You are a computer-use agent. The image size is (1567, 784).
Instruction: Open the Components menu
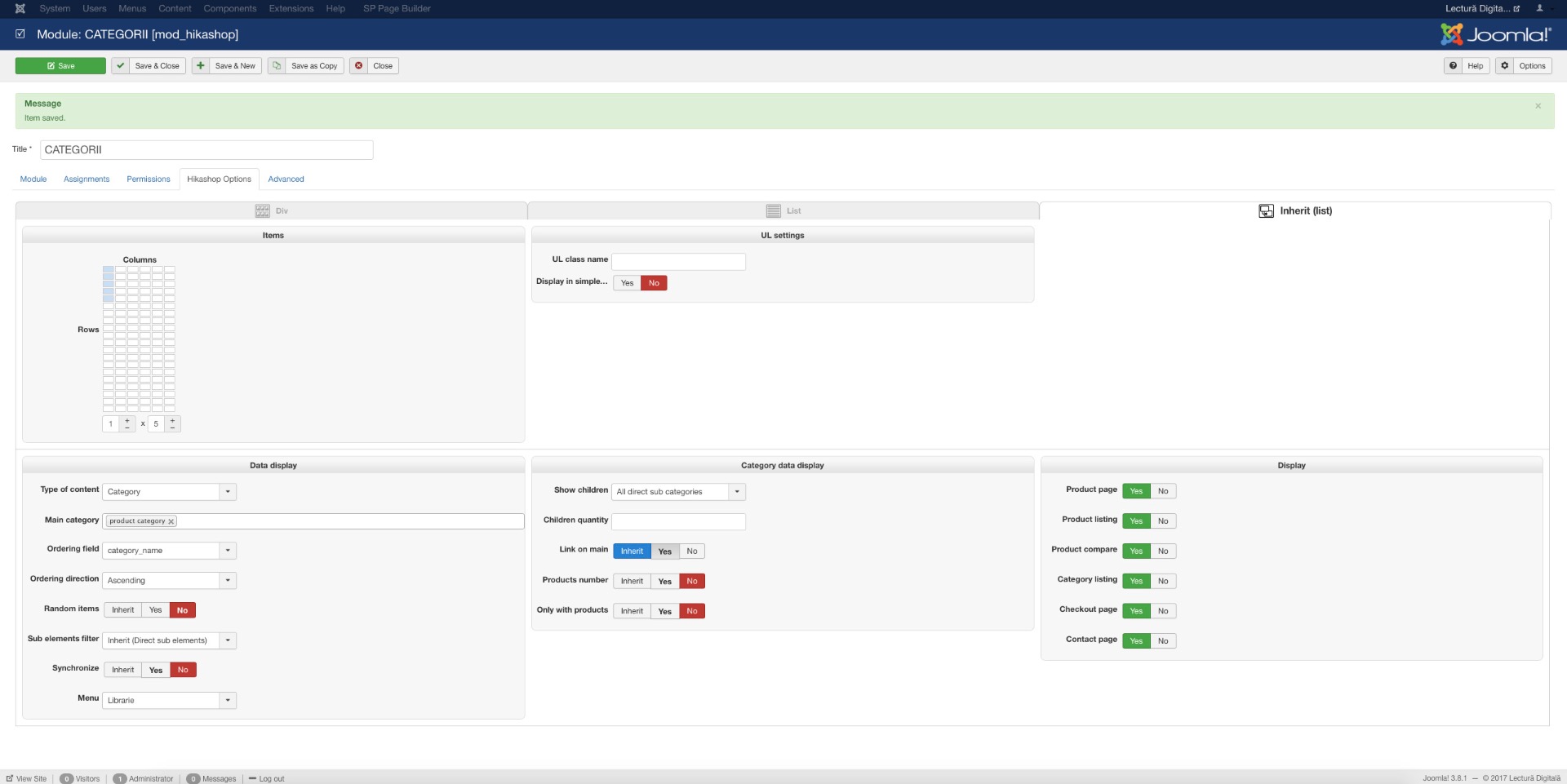[230, 8]
